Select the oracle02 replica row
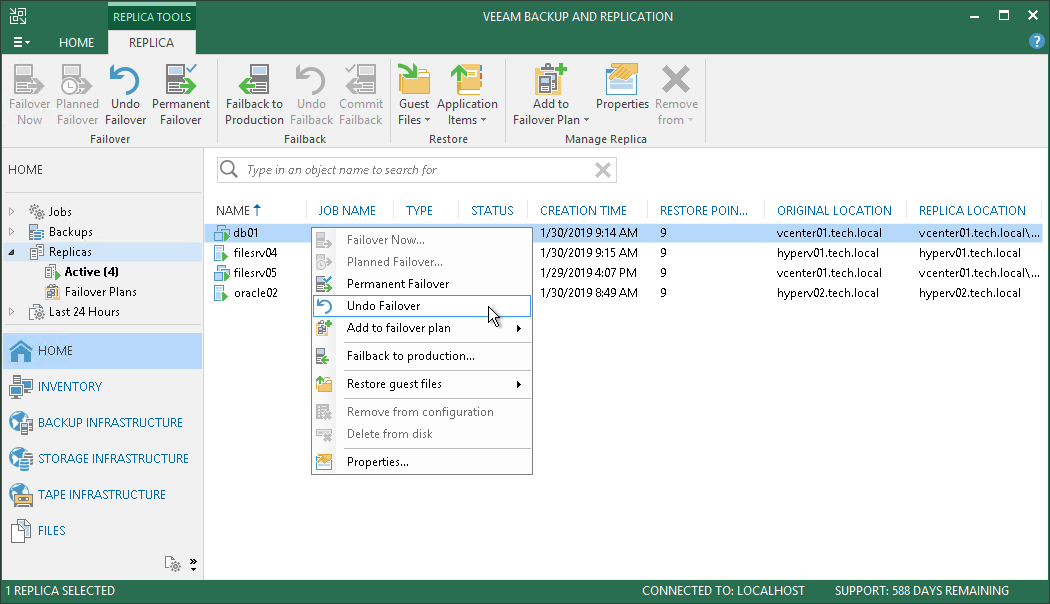The height and width of the screenshot is (604, 1050). pyautogui.click(x=623, y=293)
